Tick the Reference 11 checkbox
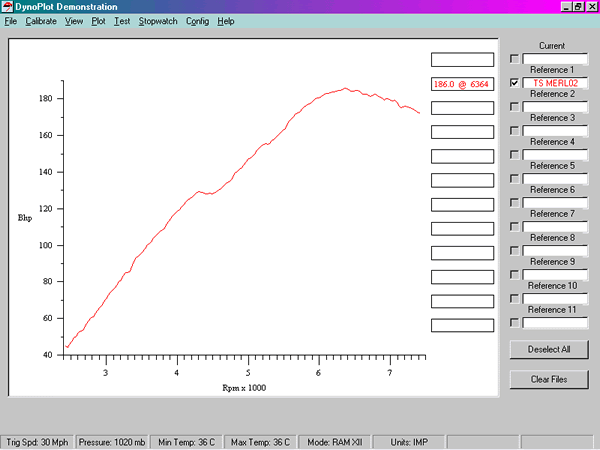The height and width of the screenshot is (450, 600). pos(514,323)
